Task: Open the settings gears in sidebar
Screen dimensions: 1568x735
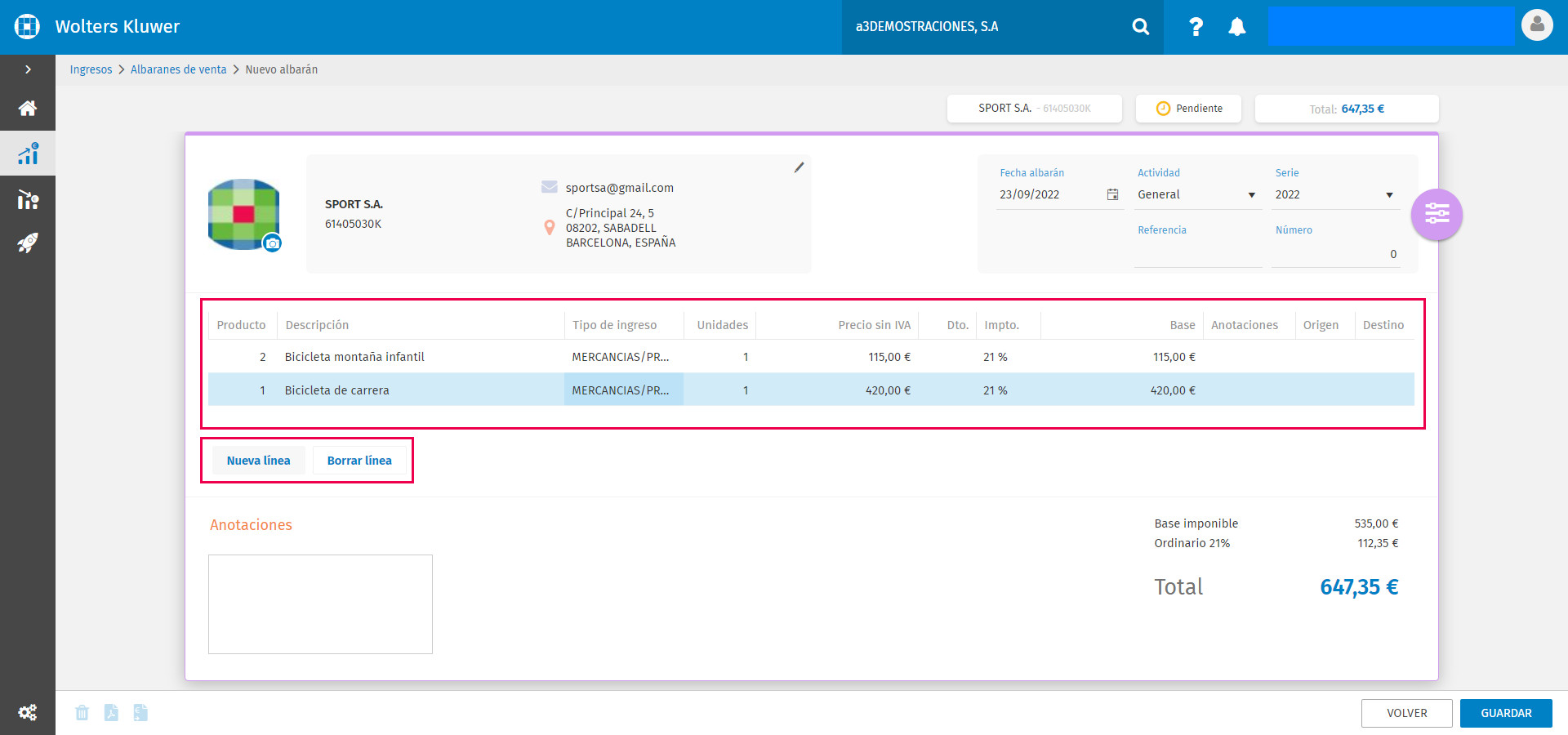Action: 28,712
